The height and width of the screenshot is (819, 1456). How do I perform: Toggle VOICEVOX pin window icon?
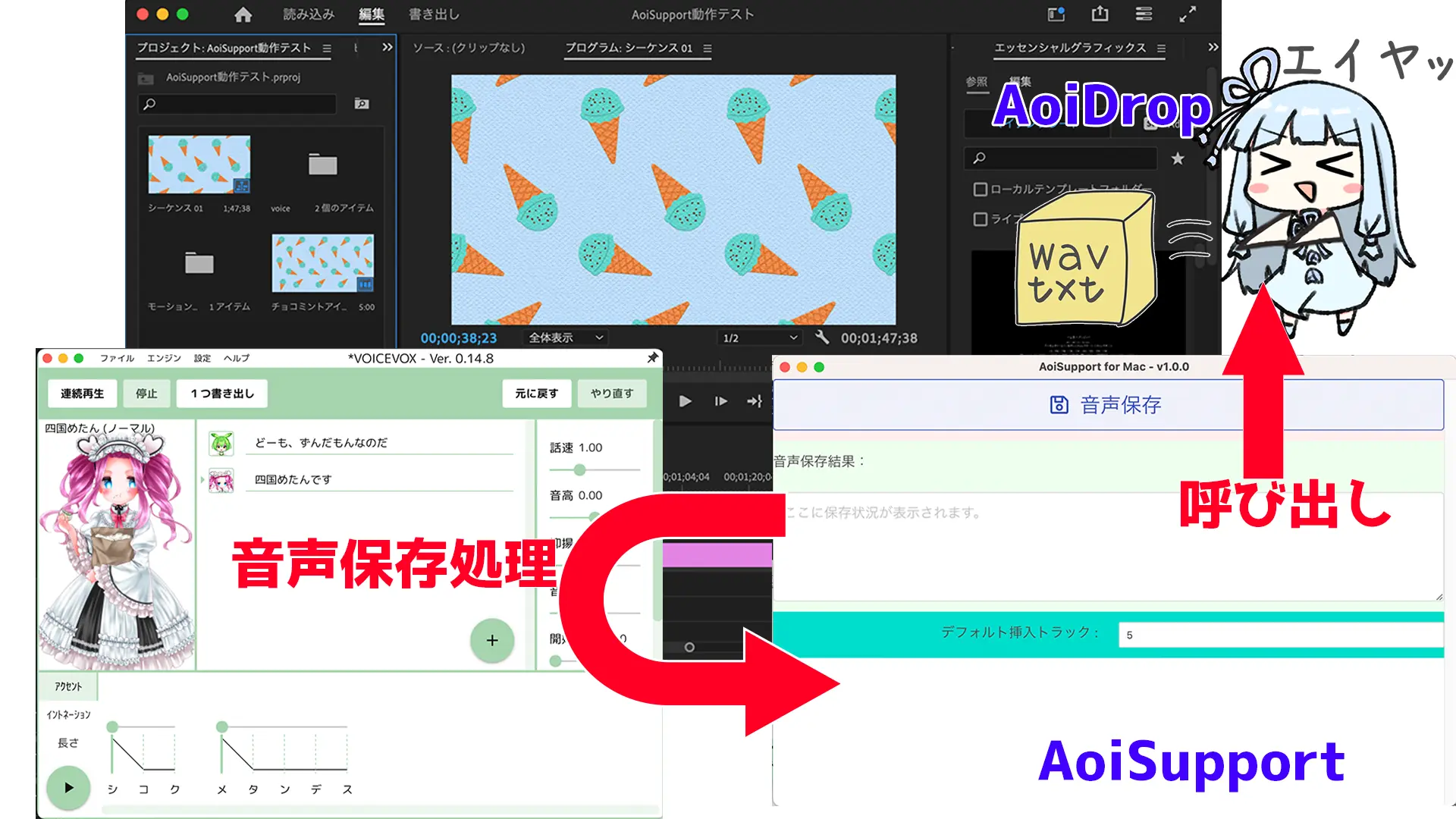(x=652, y=357)
